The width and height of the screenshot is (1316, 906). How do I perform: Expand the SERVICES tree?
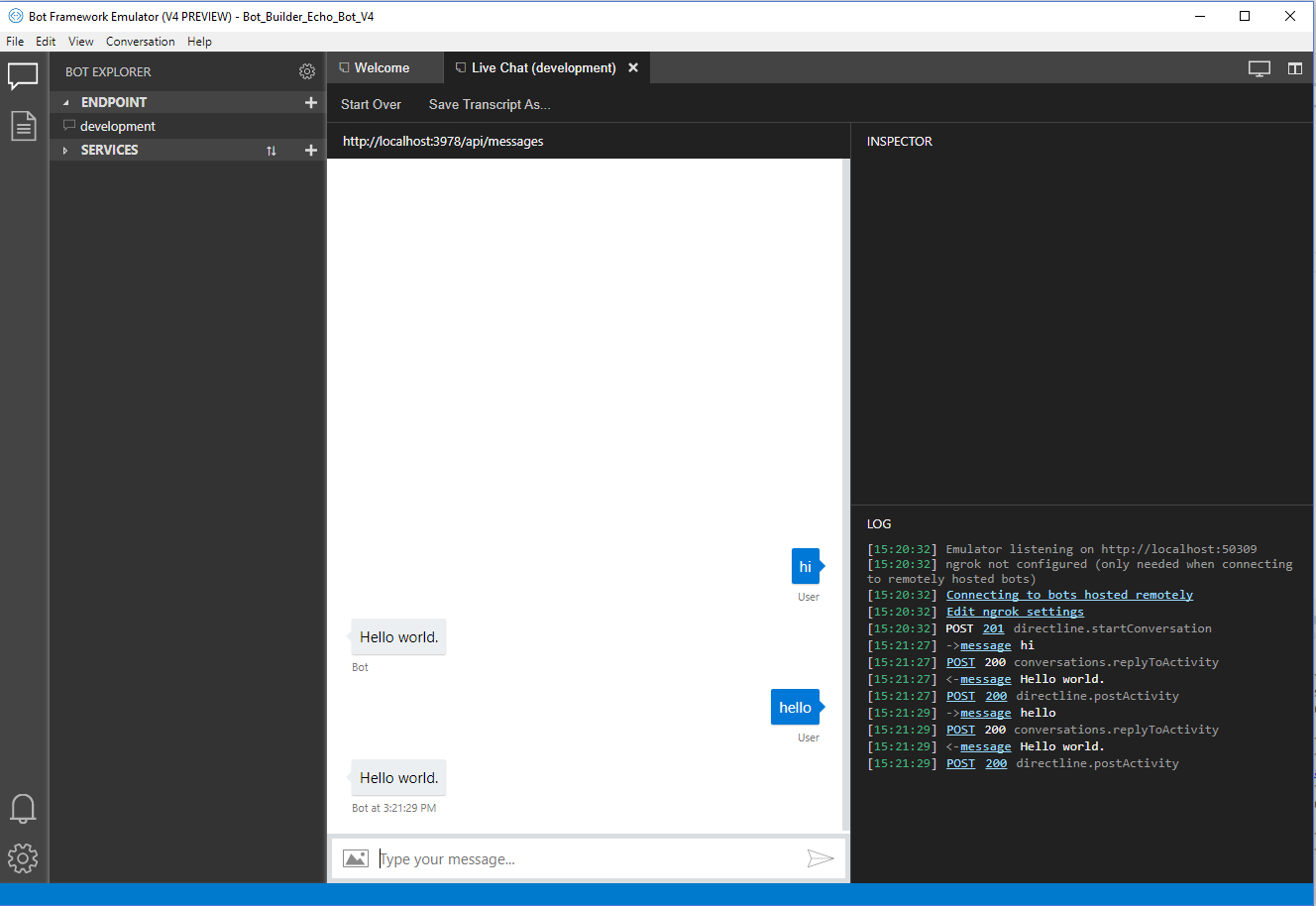66,150
